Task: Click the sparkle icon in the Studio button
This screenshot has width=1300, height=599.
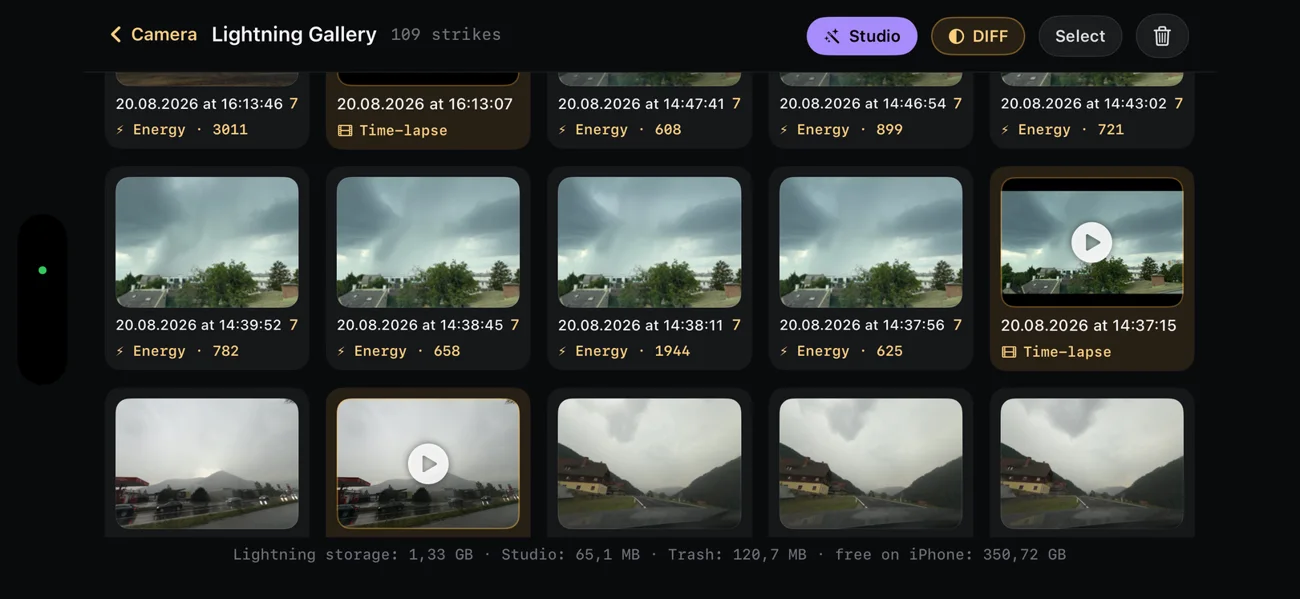Action: pos(832,37)
